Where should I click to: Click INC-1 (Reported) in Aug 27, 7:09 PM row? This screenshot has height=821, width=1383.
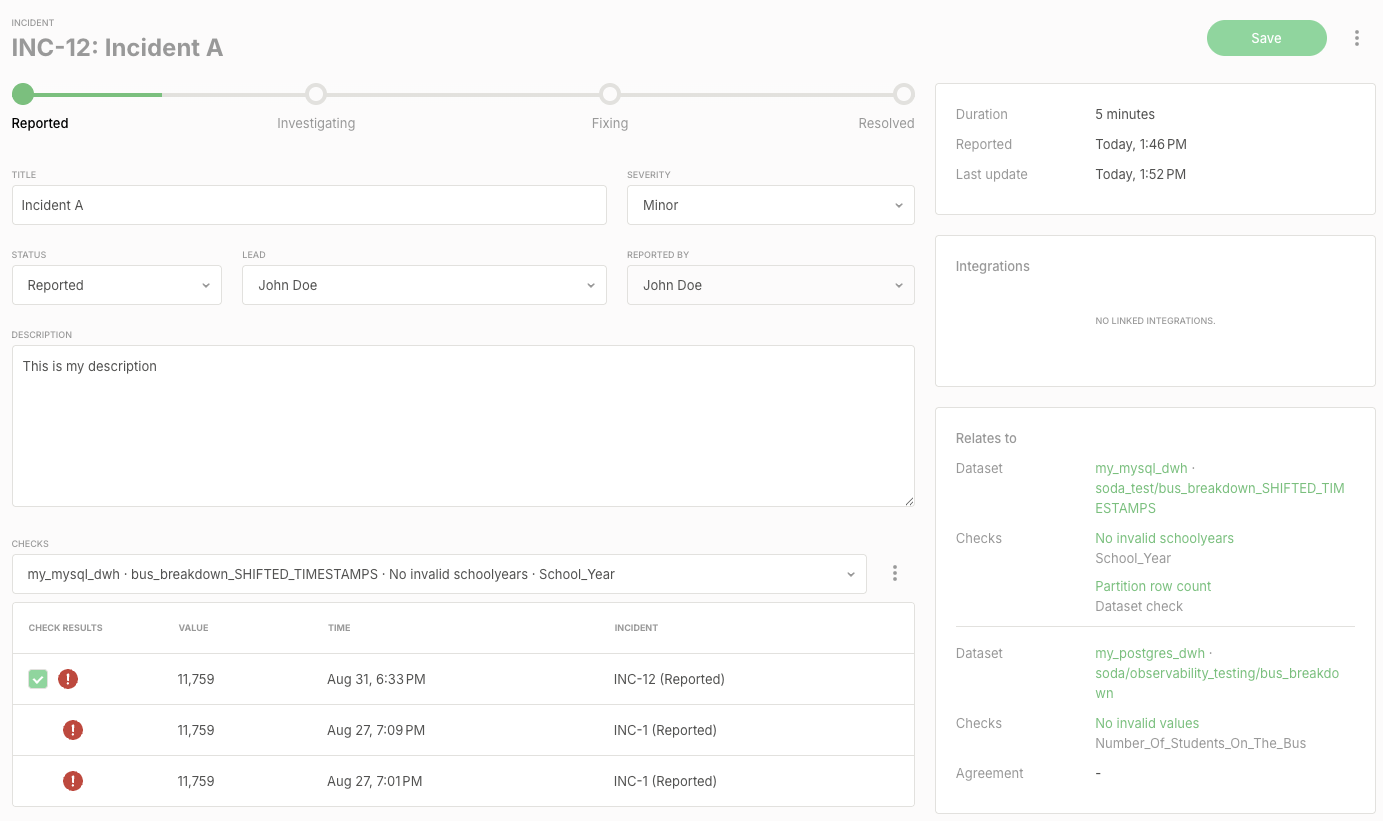click(x=665, y=730)
